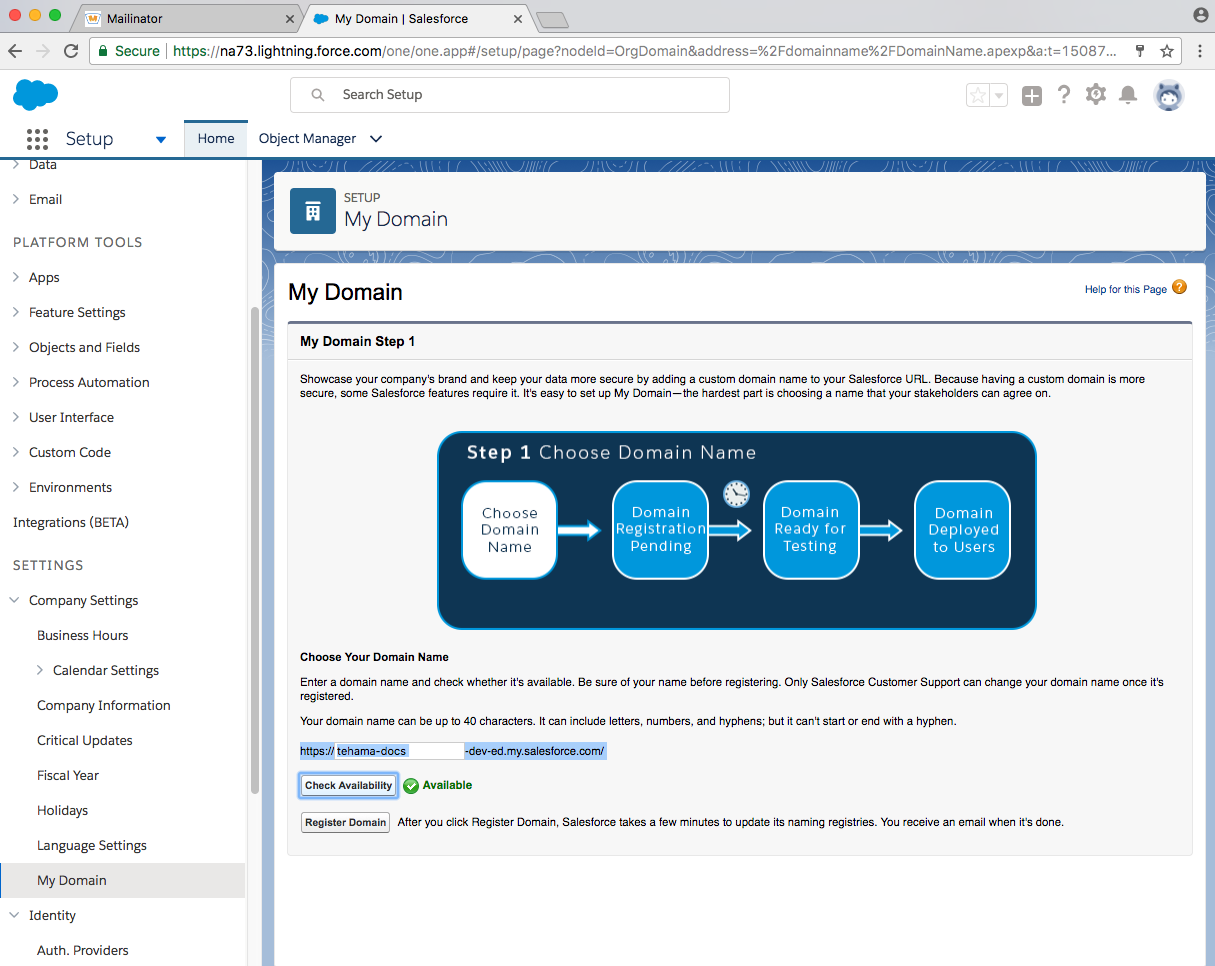Open the setup gear icon
The height and width of the screenshot is (966, 1215).
pyautogui.click(x=1096, y=95)
